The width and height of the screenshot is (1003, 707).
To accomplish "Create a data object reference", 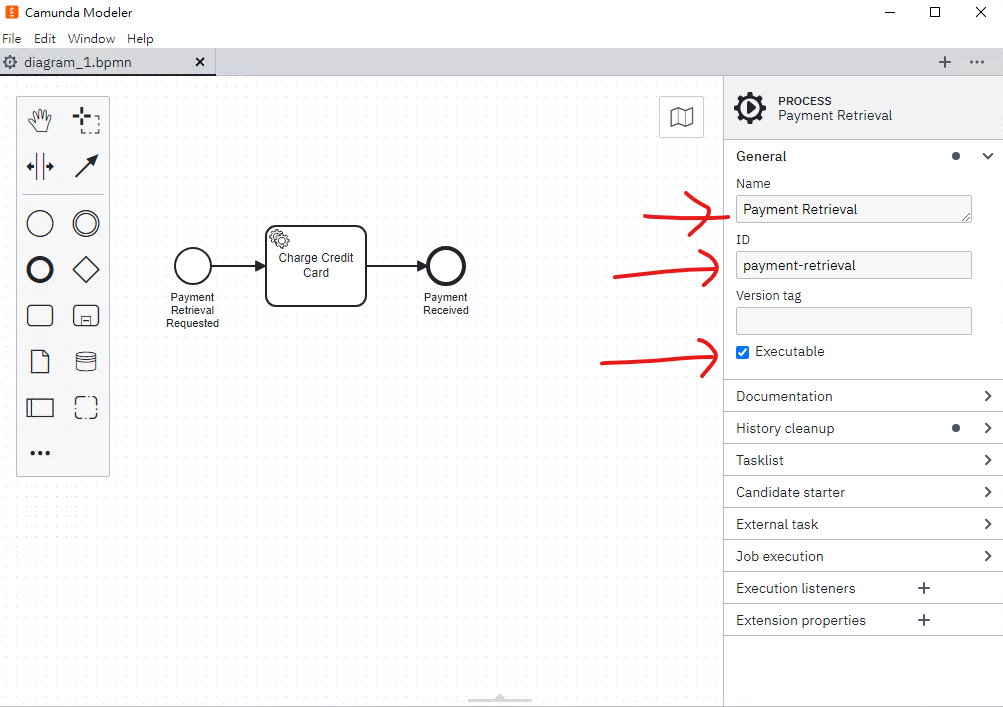I will 40,361.
